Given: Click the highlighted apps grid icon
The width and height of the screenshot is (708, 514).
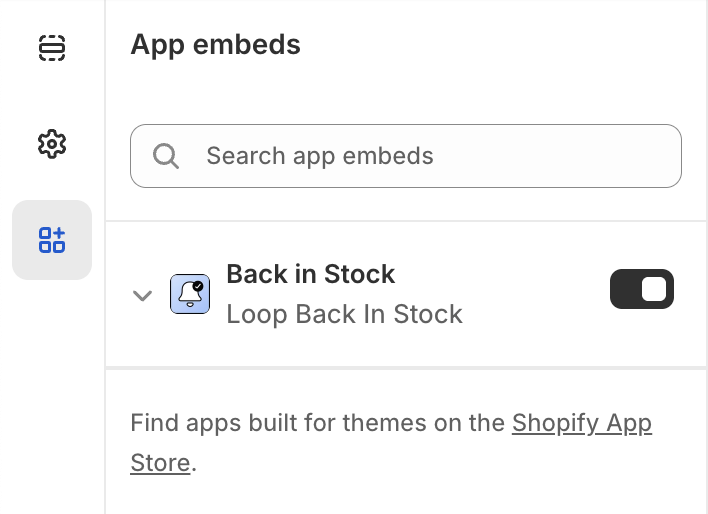Looking at the screenshot, I should [x=52, y=240].
